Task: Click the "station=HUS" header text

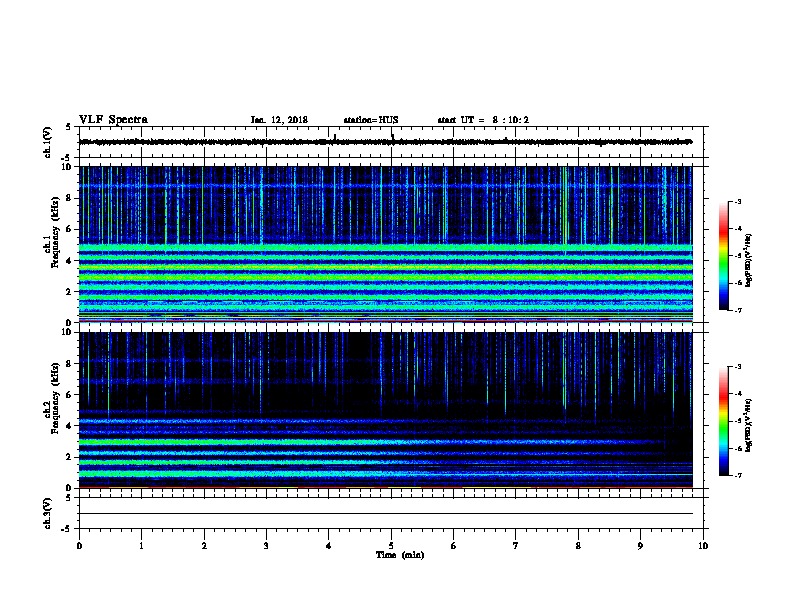Action: (371, 120)
